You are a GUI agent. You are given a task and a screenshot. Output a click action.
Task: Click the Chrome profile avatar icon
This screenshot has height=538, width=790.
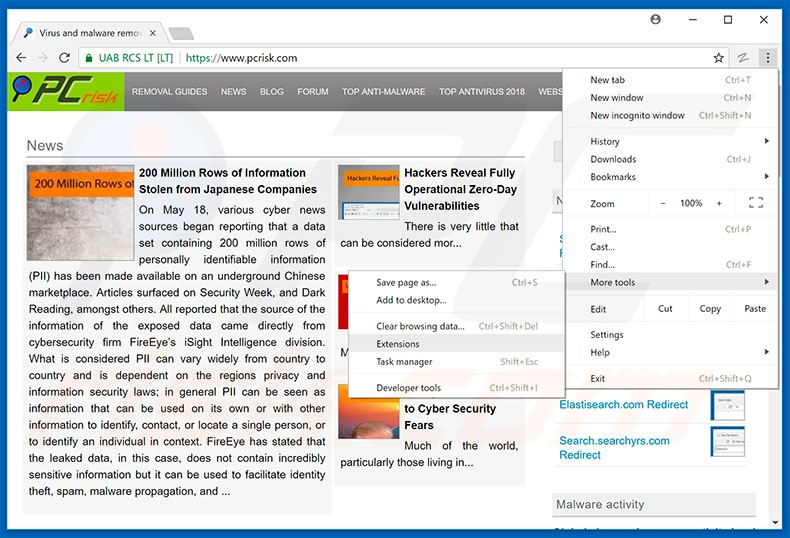pos(656,19)
